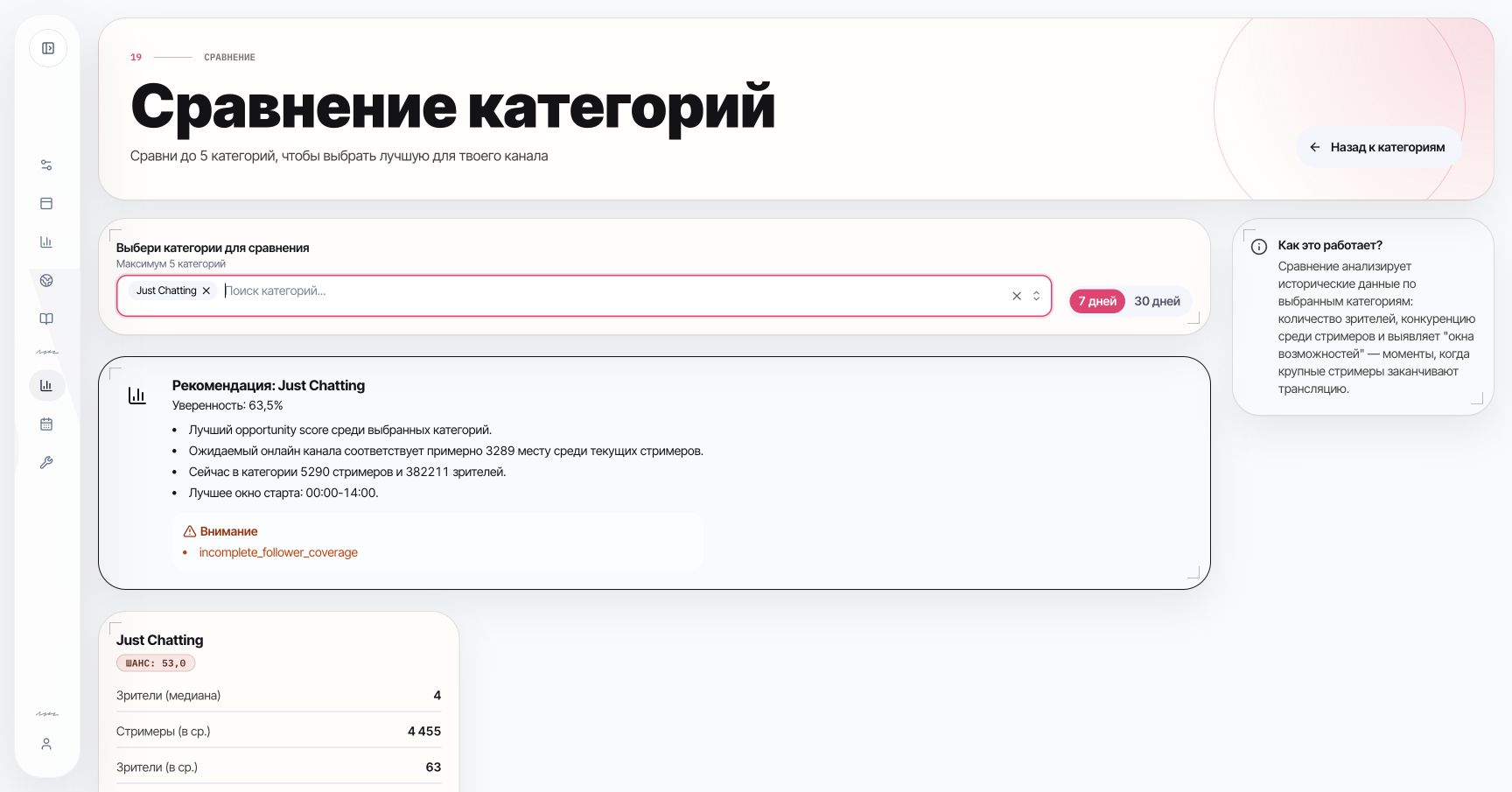Click the Лучшее окно старта line
The image size is (1512, 792).
(283, 493)
